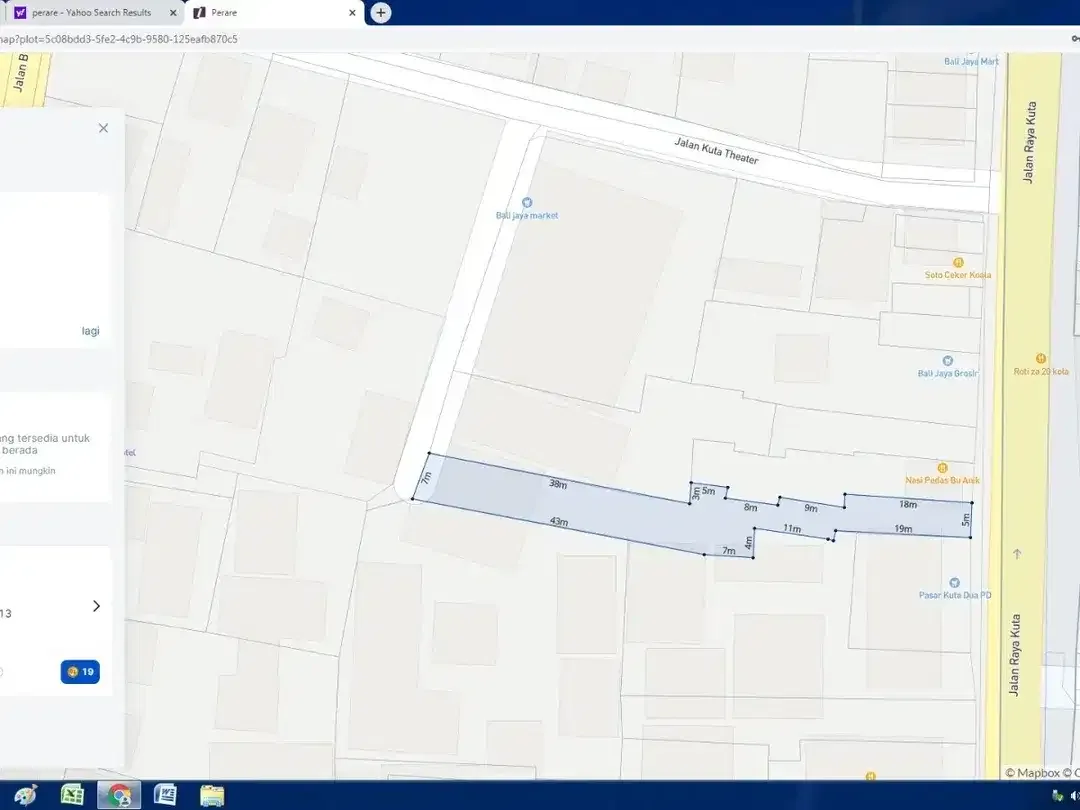Image resolution: width=1080 pixels, height=810 pixels.
Task: Expand the panel entry's right chevron
Action: pyautogui.click(x=96, y=606)
